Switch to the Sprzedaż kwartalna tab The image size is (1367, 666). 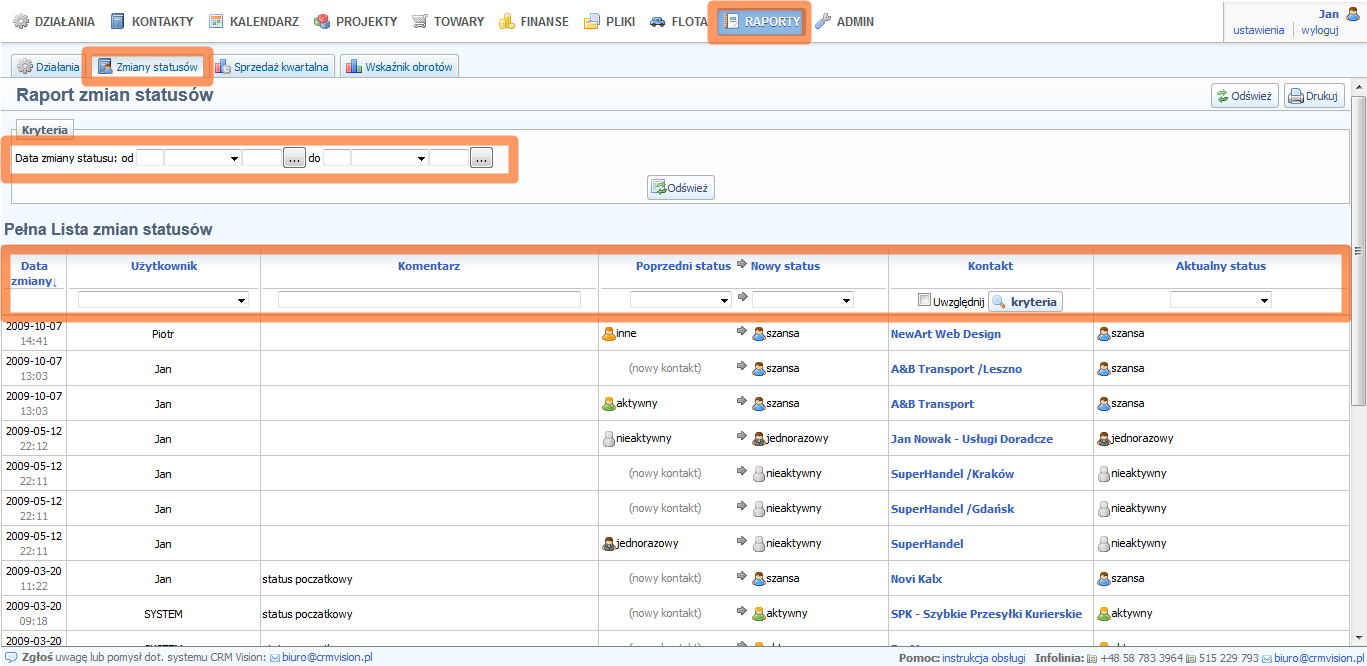[272, 67]
